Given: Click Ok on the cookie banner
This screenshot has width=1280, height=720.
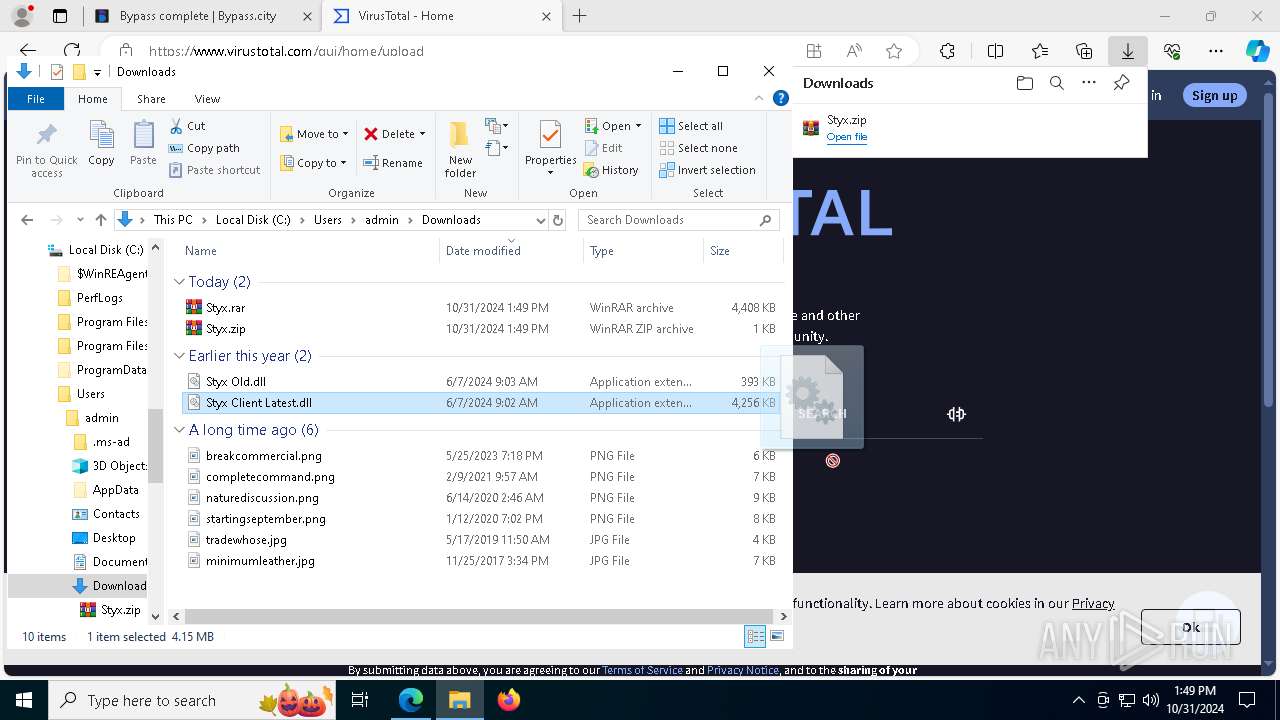Looking at the screenshot, I should [1190, 627].
